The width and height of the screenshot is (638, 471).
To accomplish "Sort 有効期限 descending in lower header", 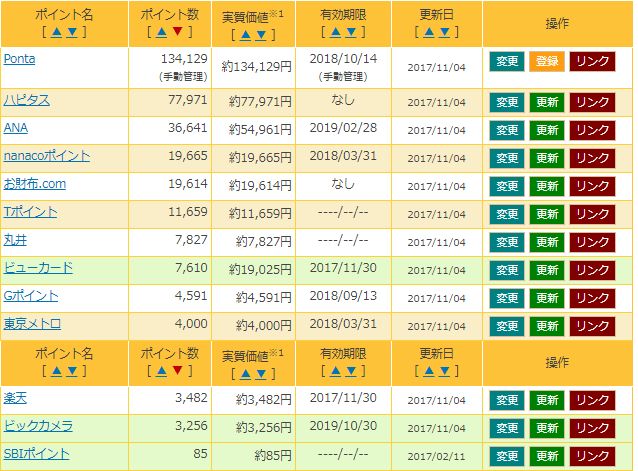I will click(x=351, y=371).
